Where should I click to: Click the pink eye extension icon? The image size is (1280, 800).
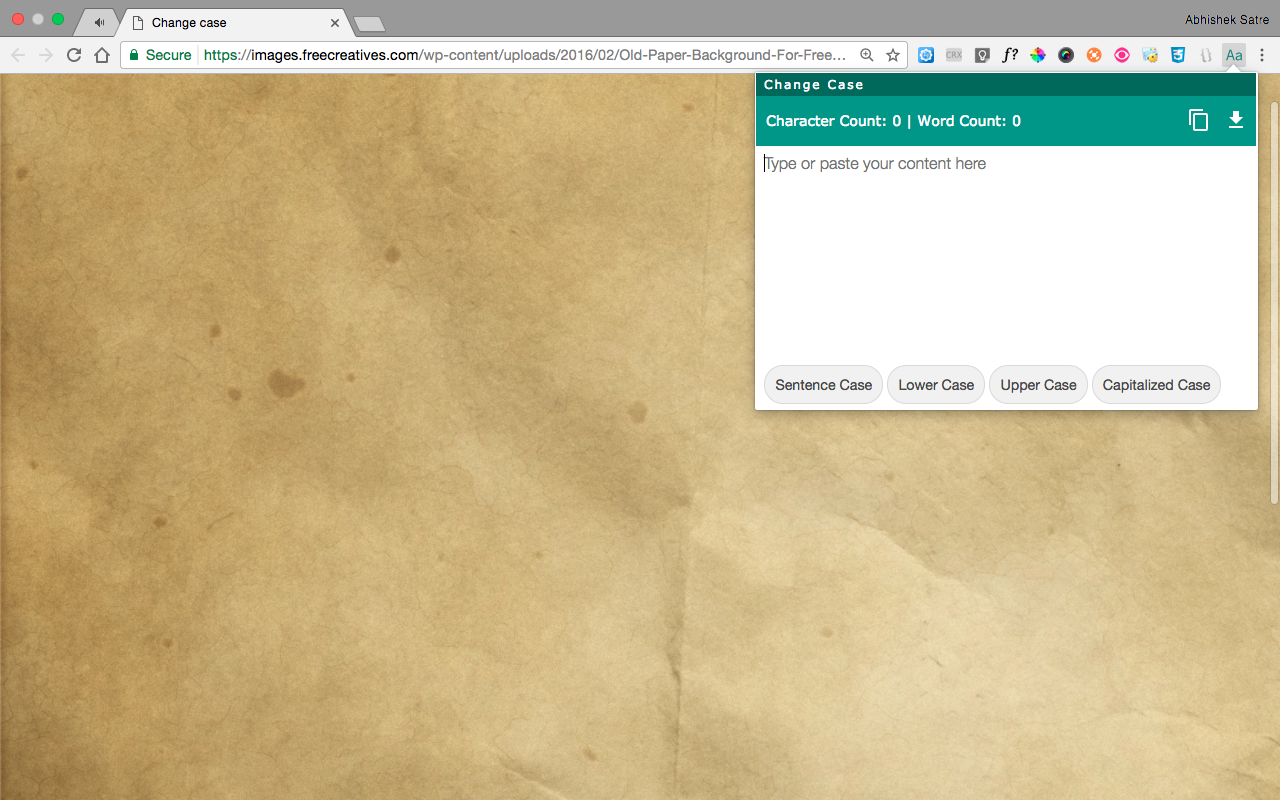(1122, 55)
